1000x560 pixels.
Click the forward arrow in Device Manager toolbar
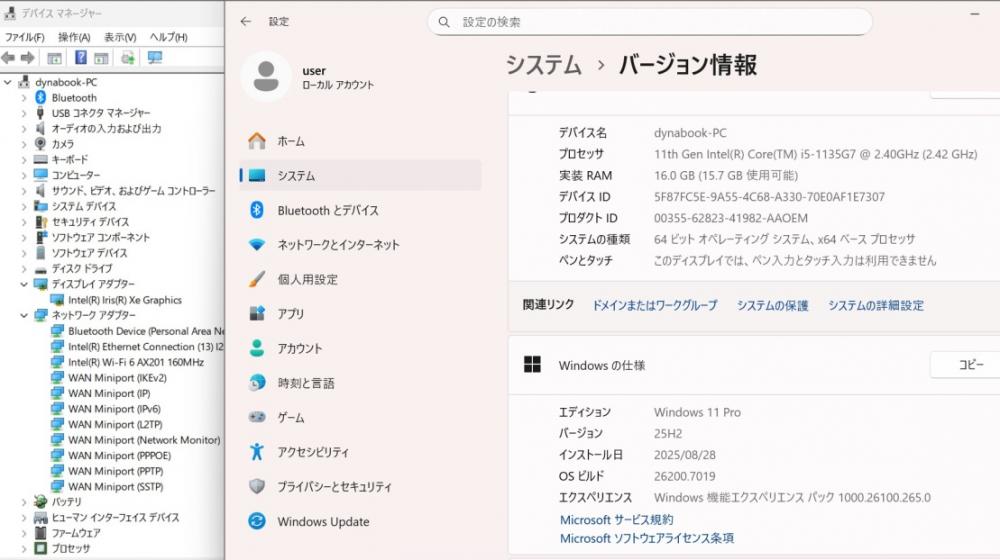27,58
